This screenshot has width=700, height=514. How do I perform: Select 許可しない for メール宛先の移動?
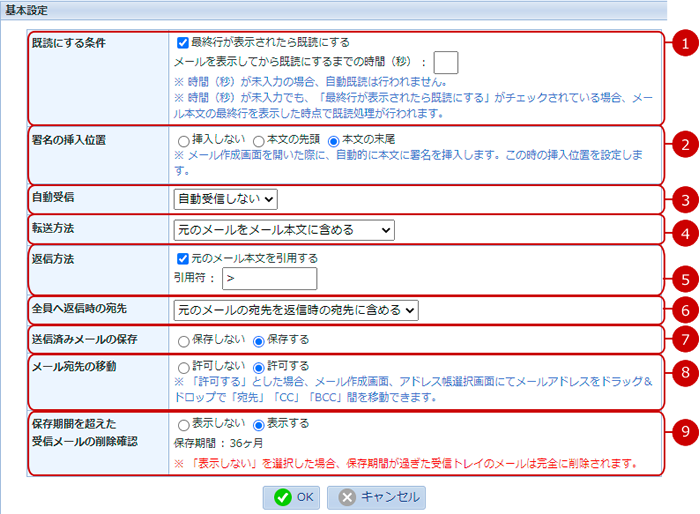[183, 368]
